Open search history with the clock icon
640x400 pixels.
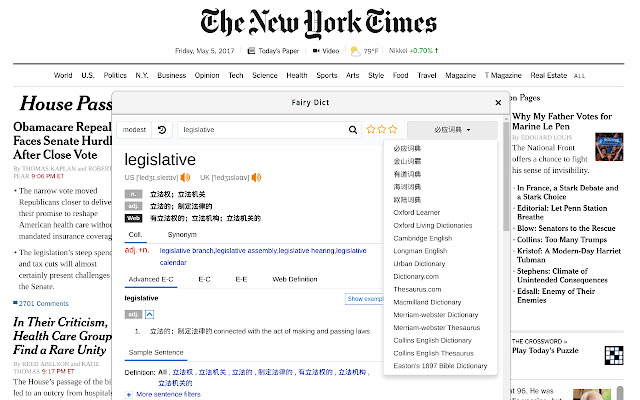coord(162,130)
